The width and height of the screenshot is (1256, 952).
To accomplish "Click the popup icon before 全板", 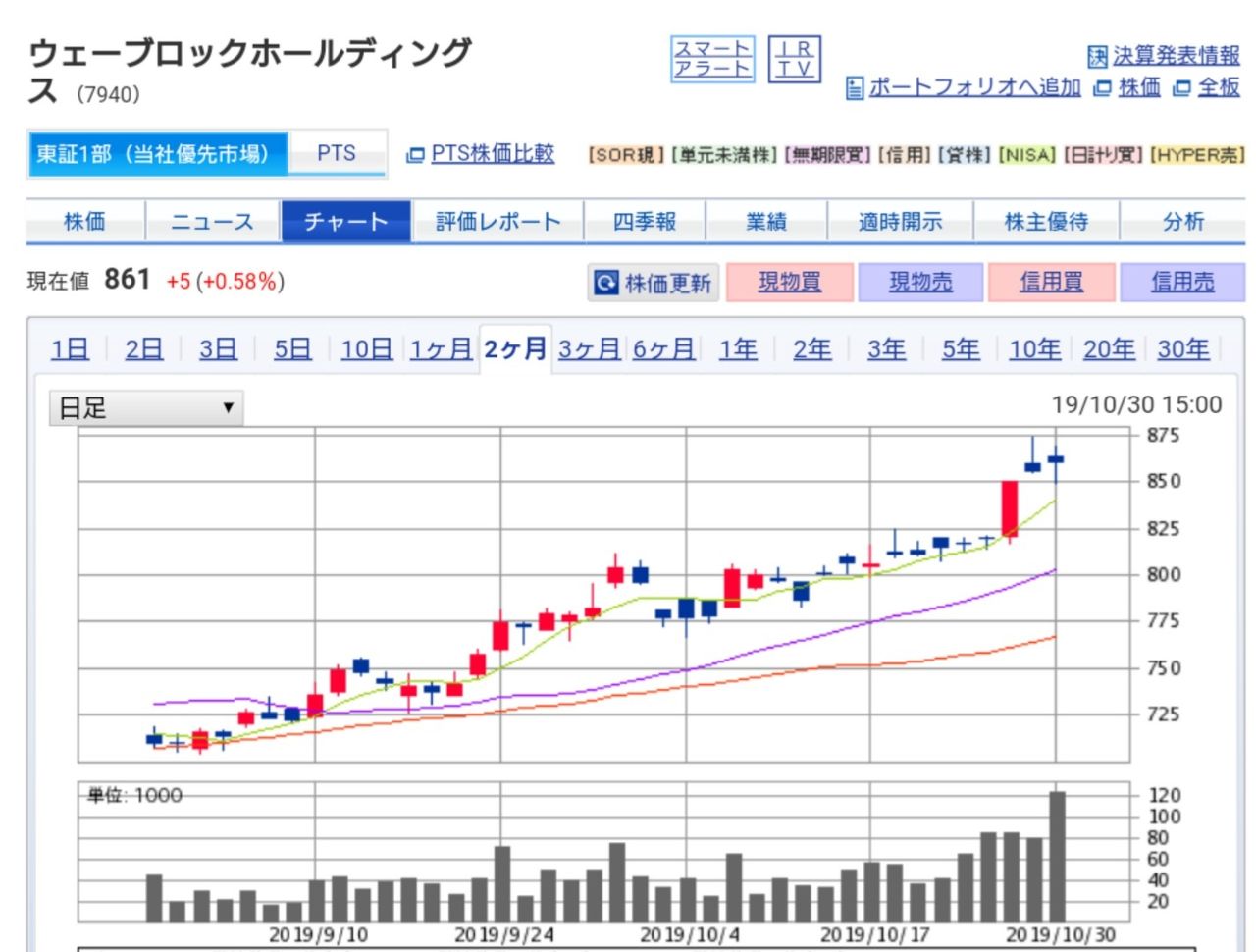I will [1181, 88].
